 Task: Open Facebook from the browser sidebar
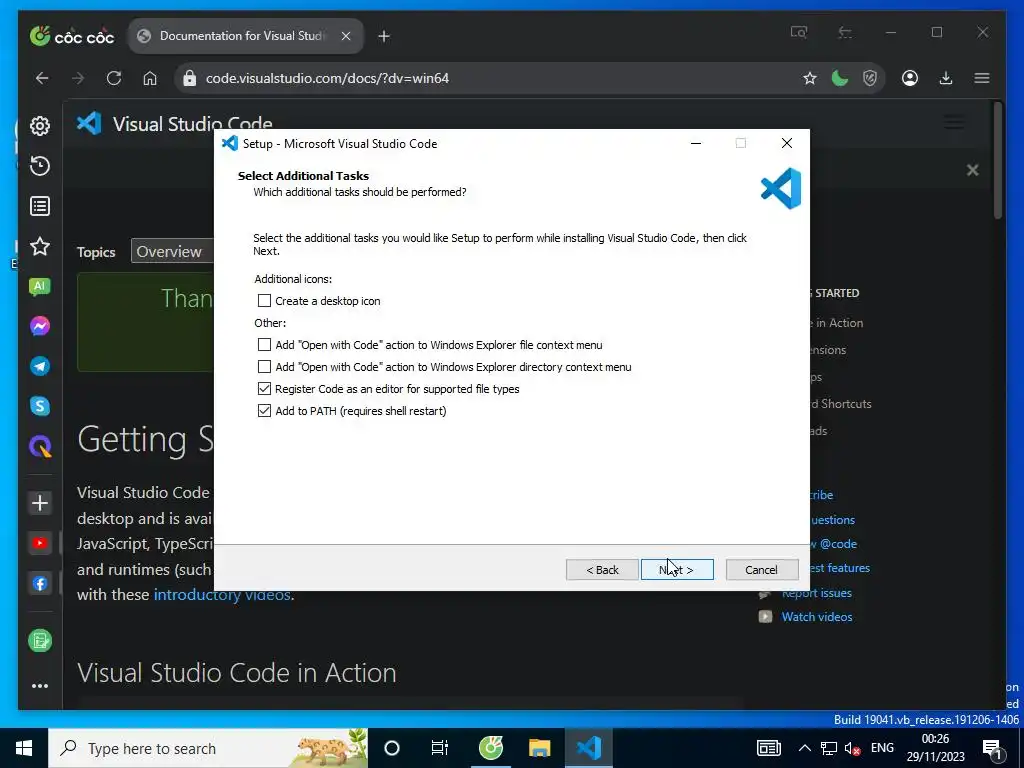[40, 584]
